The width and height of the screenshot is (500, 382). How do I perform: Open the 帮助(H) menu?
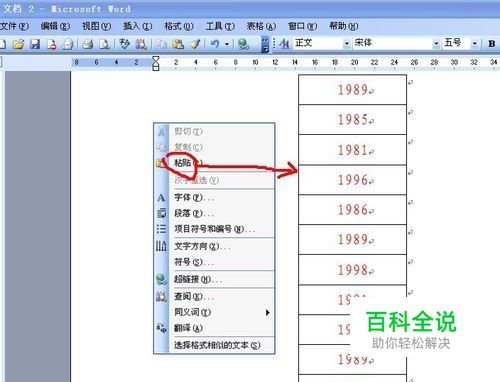click(x=344, y=26)
